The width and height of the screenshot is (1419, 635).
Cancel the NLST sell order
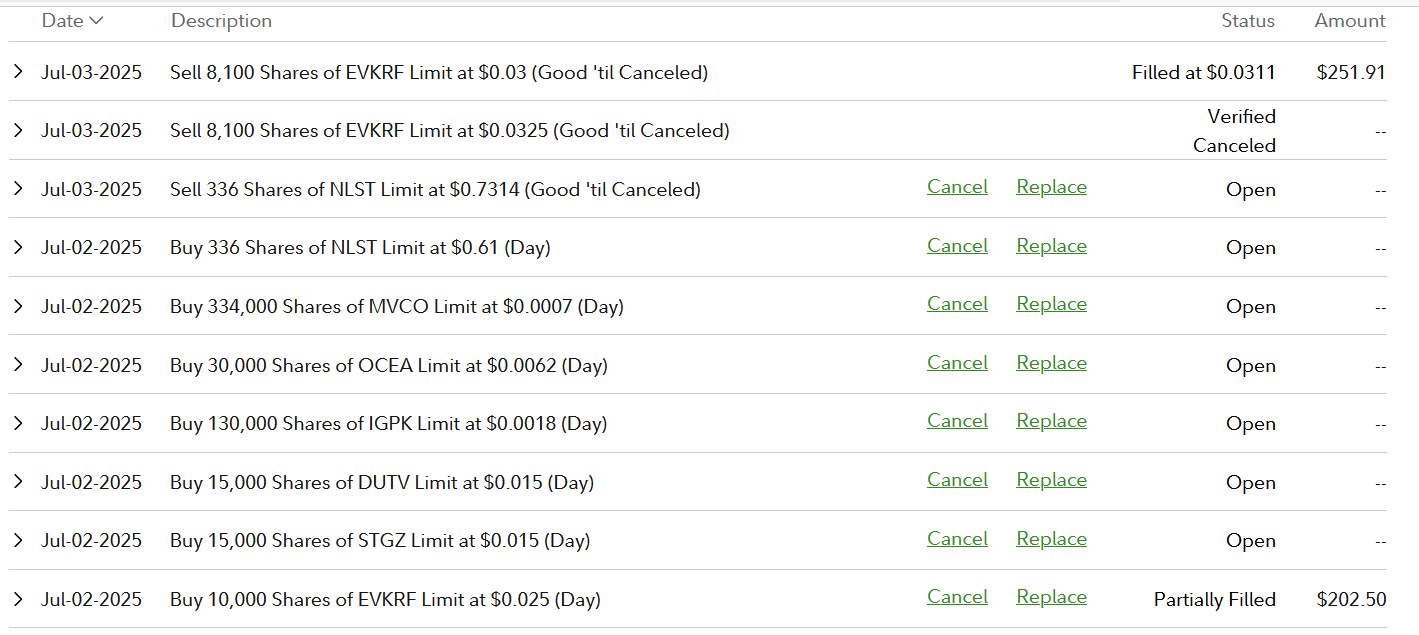coord(957,187)
